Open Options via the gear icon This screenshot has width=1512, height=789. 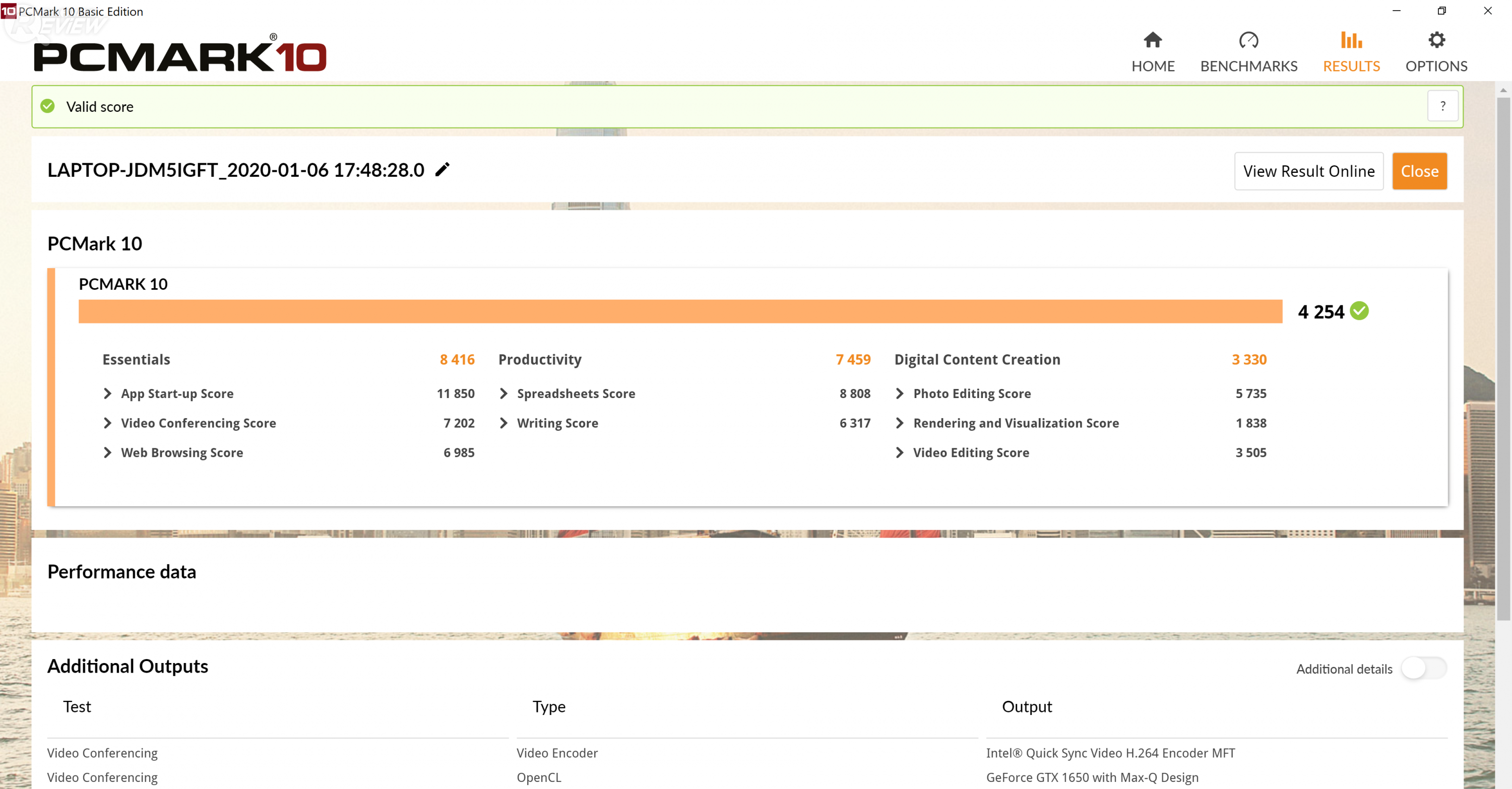click(x=1436, y=40)
